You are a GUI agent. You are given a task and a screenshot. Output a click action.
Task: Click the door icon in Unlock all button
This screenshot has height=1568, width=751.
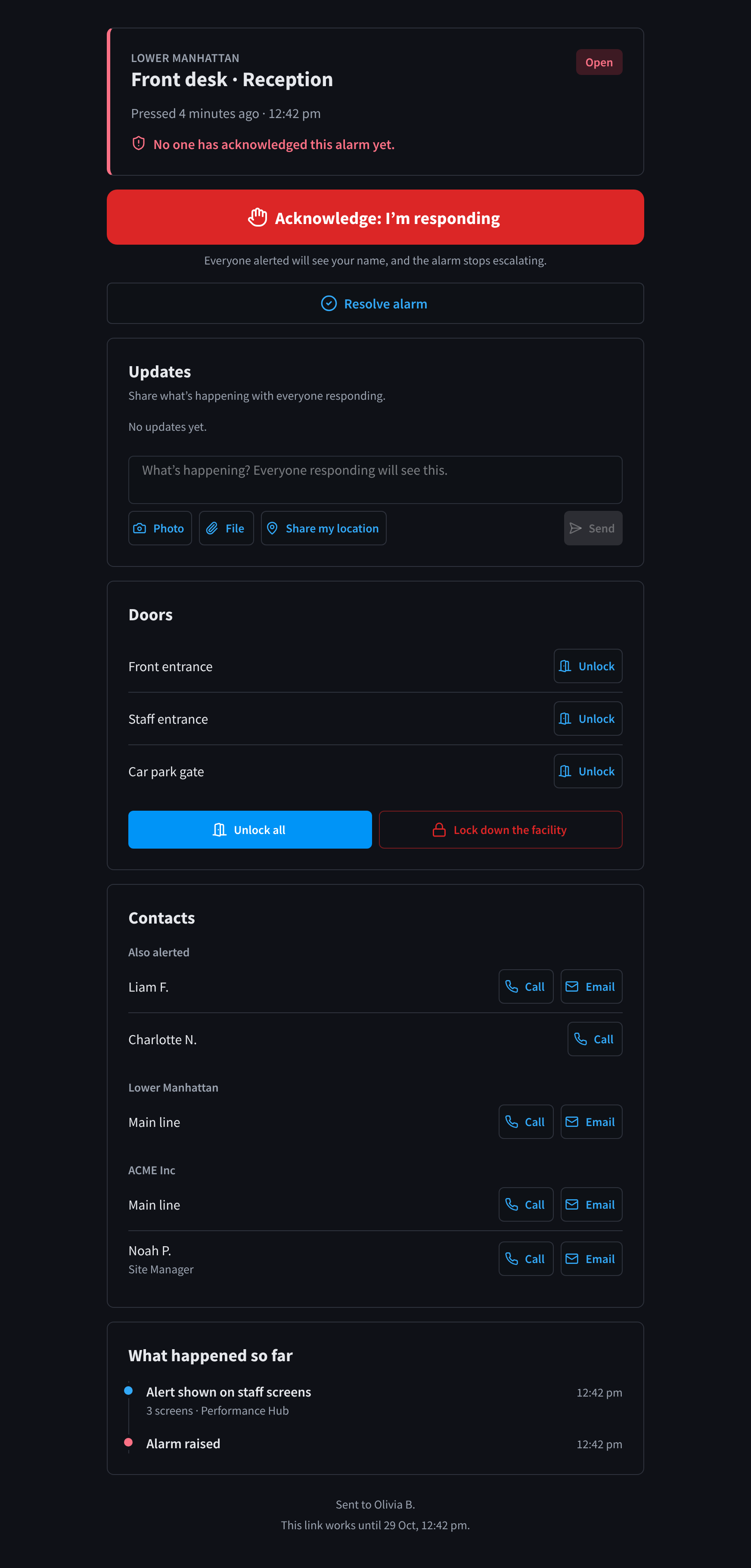click(220, 830)
